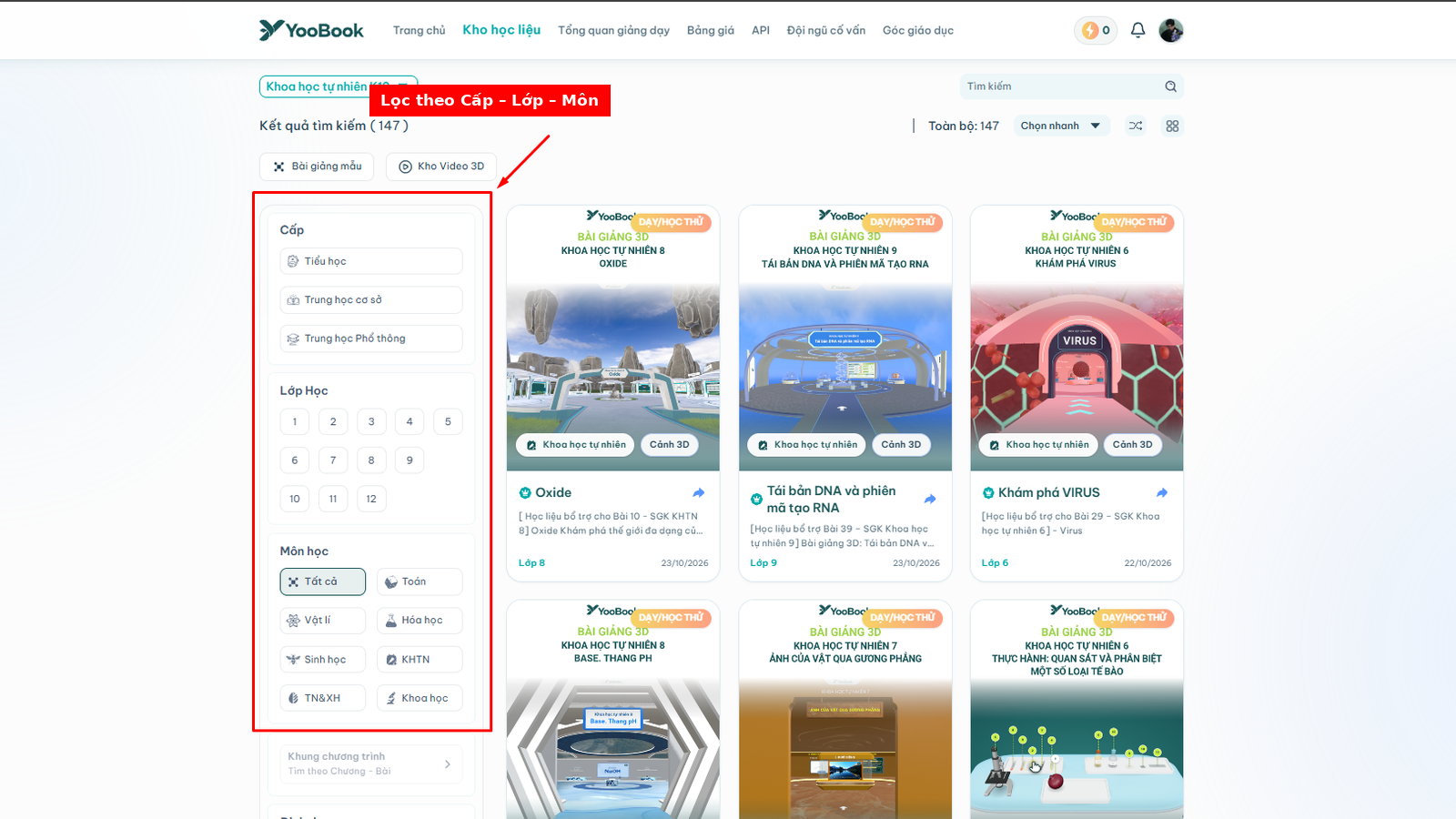The height and width of the screenshot is (819, 1456).
Task: Open the notifications bell
Action: click(x=1137, y=30)
